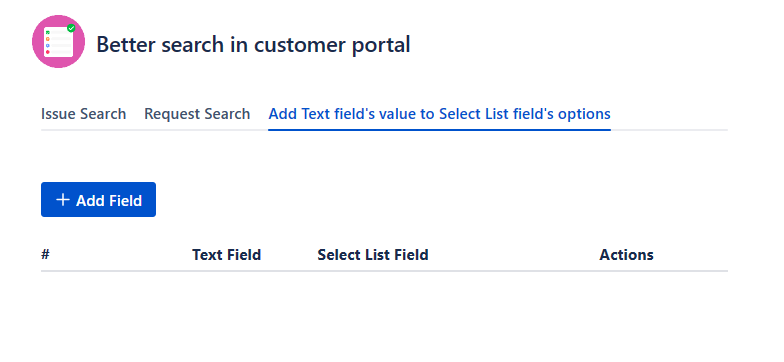Viewport: 784px width, 362px height.
Task: Click the Actions column header
Action: (626, 255)
